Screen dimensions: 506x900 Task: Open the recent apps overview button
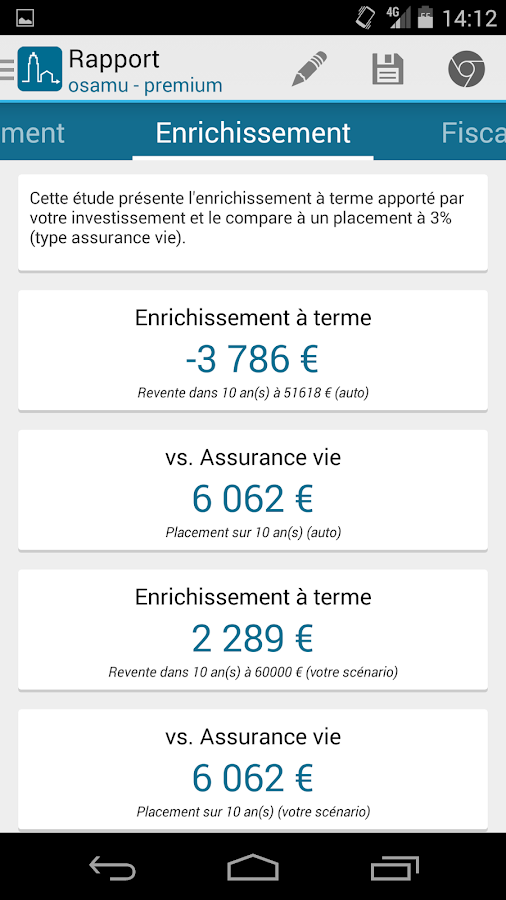click(x=394, y=867)
